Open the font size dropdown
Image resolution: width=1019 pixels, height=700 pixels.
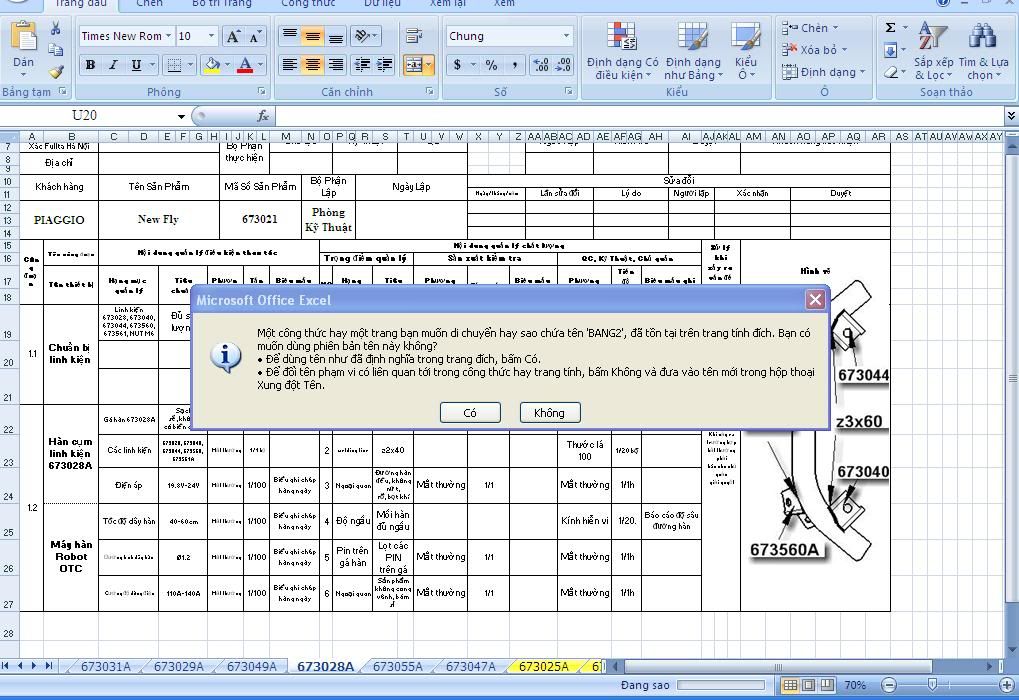tap(211, 36)
